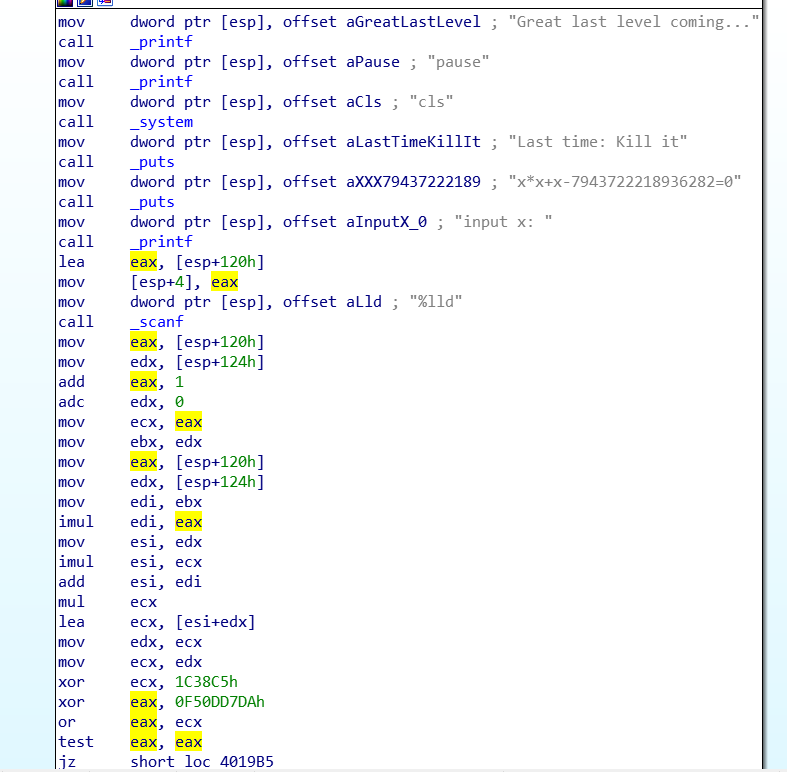Click the aGreatLastLevel offset name
This screenshot has height=772, width=787.
[413, 22]
